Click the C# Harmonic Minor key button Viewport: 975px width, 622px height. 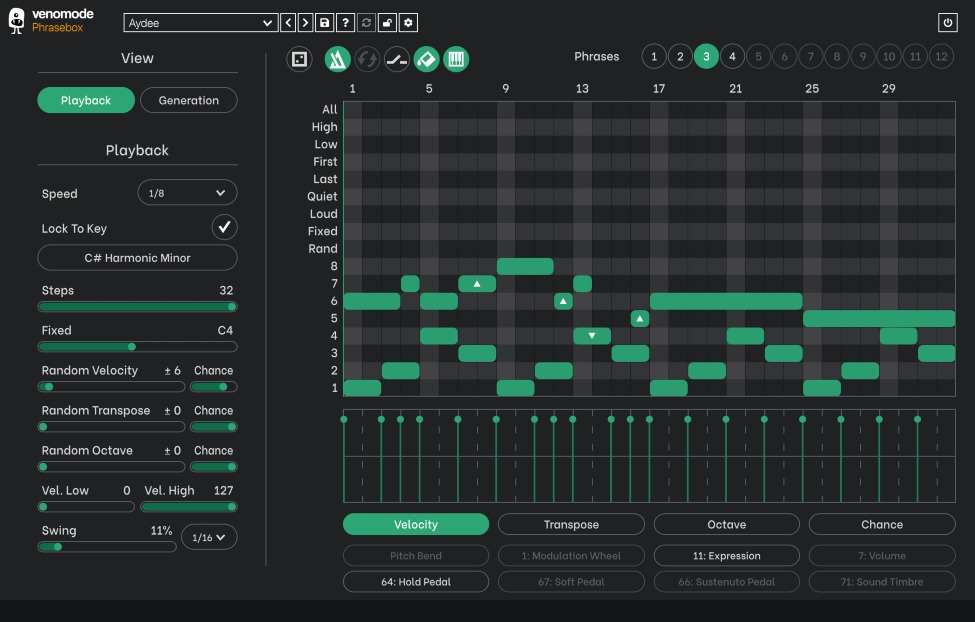pyautogui.click(x=137, y=258)
